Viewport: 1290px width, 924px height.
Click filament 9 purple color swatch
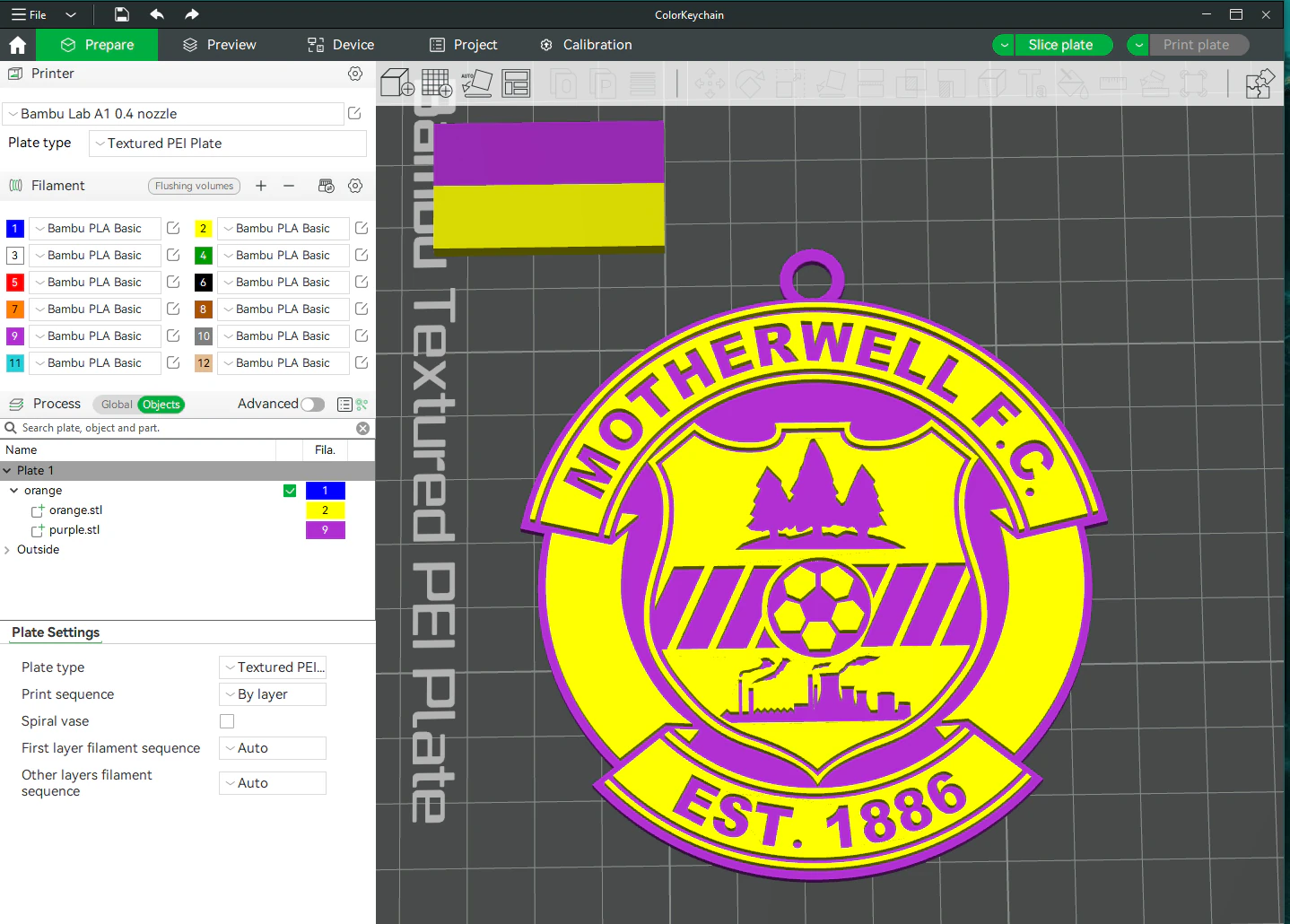click(15, 336)
